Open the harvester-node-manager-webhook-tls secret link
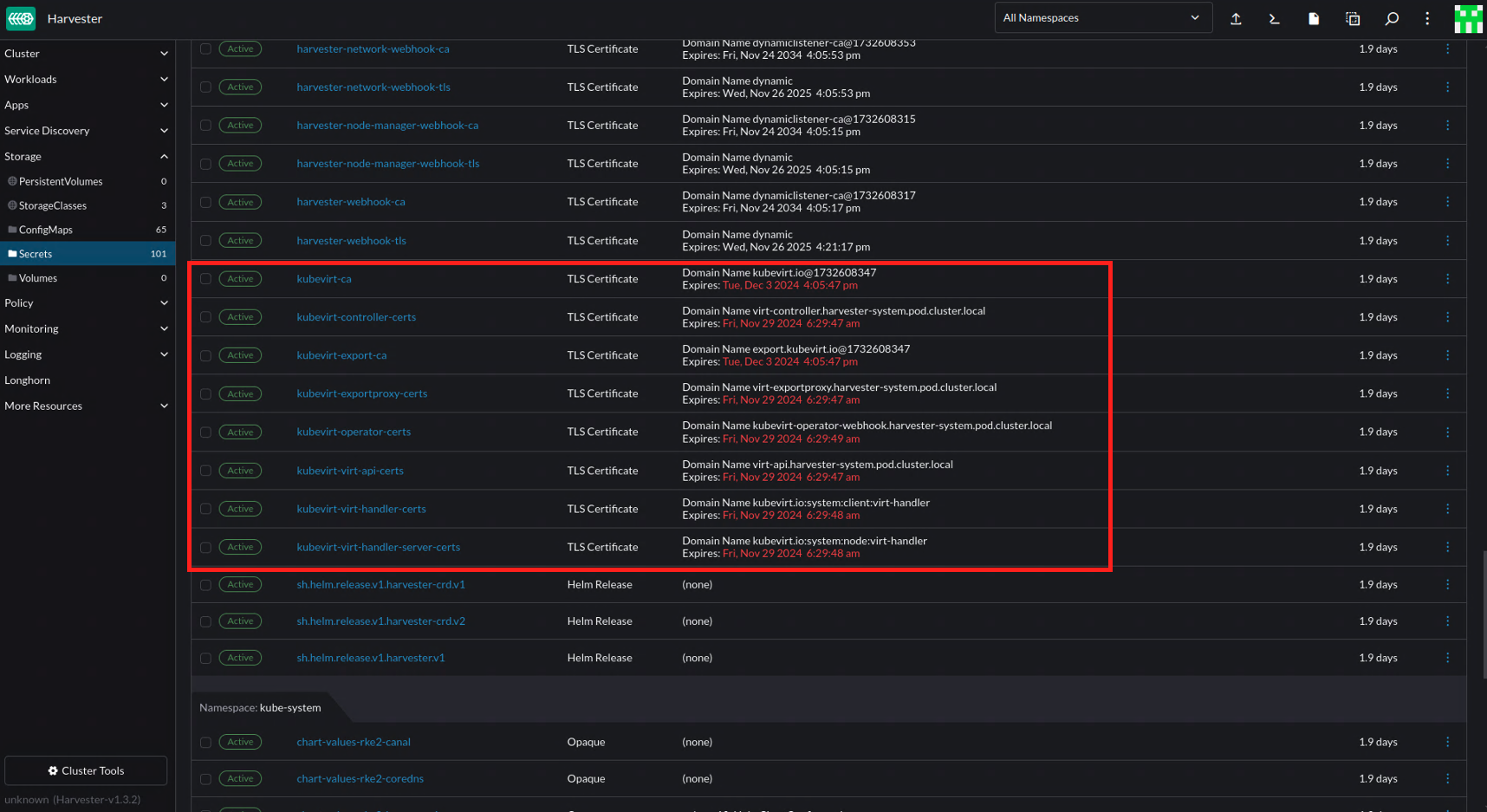 [388, 164]
